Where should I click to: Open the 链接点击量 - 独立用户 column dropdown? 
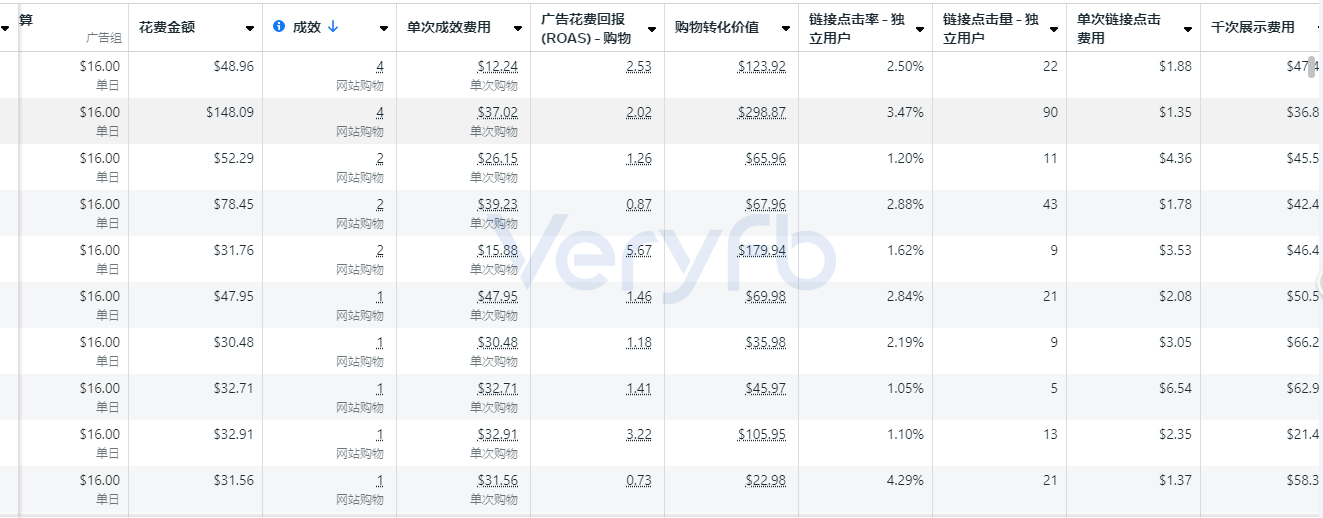pyautogui.click(x=1053, y=29)
